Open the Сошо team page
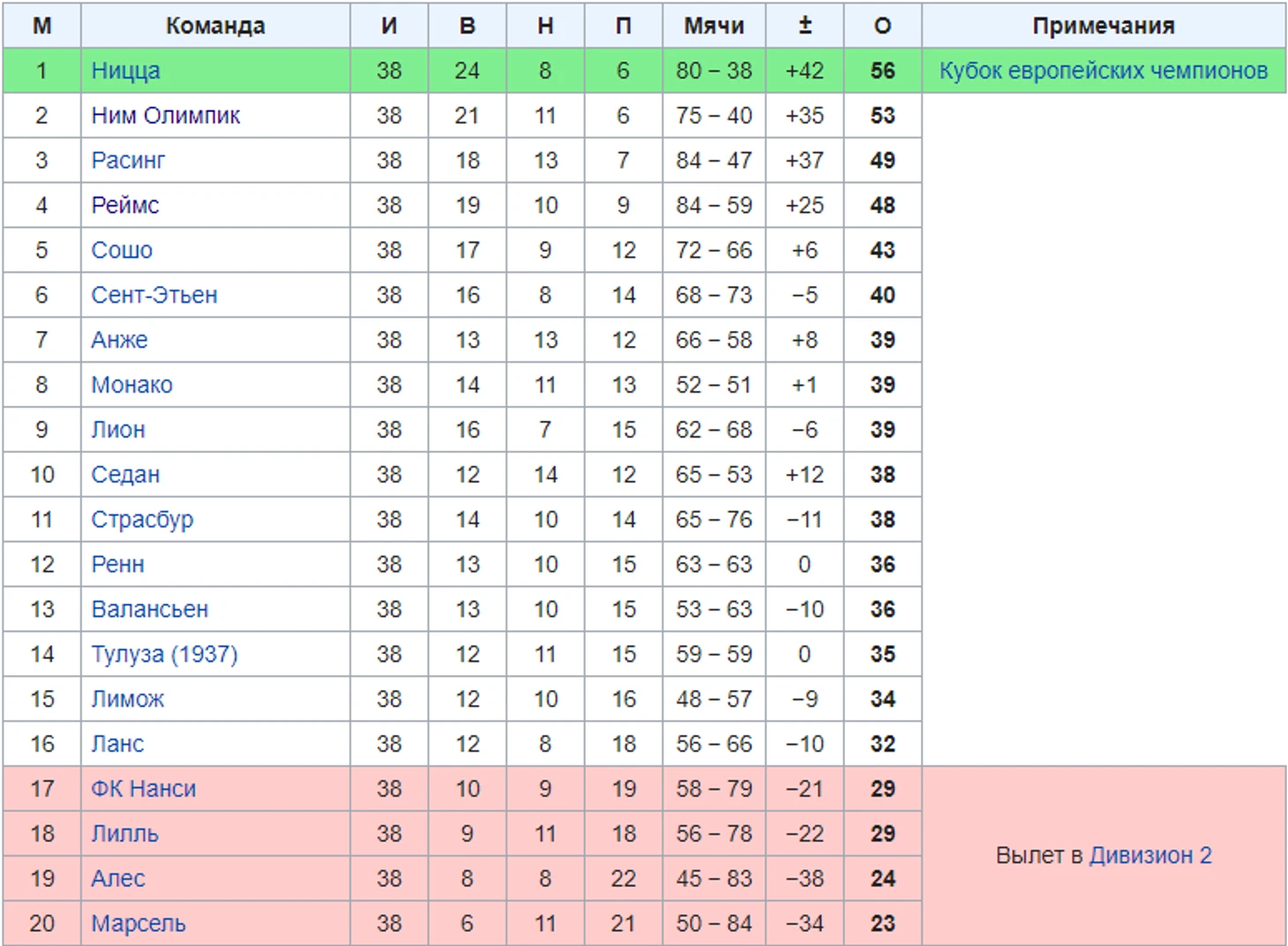Image resolution: width=1288 pixels, height=946 pixels. (122, 251)
